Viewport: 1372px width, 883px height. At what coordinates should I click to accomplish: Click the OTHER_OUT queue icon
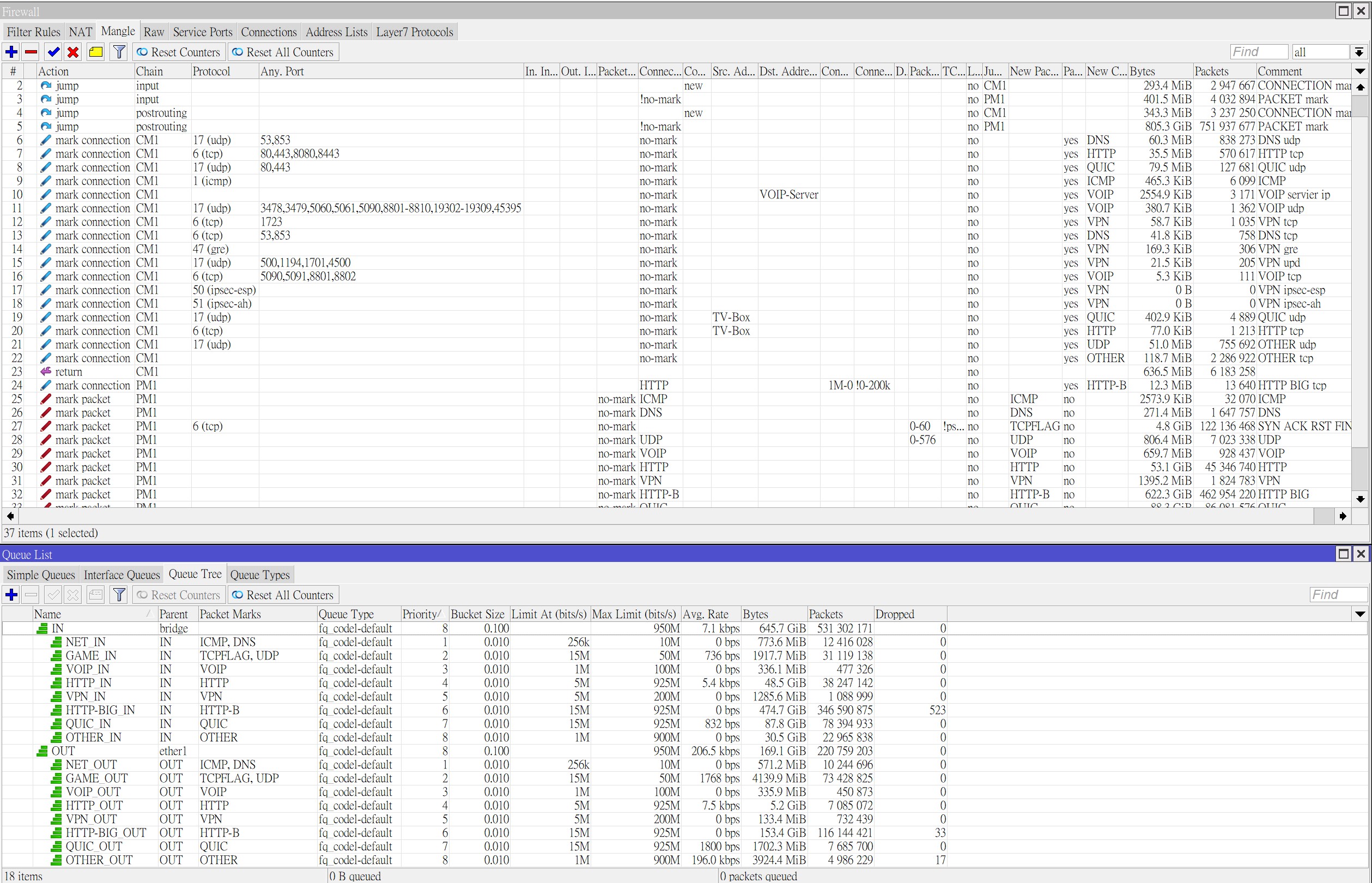(x=56, y=860)
